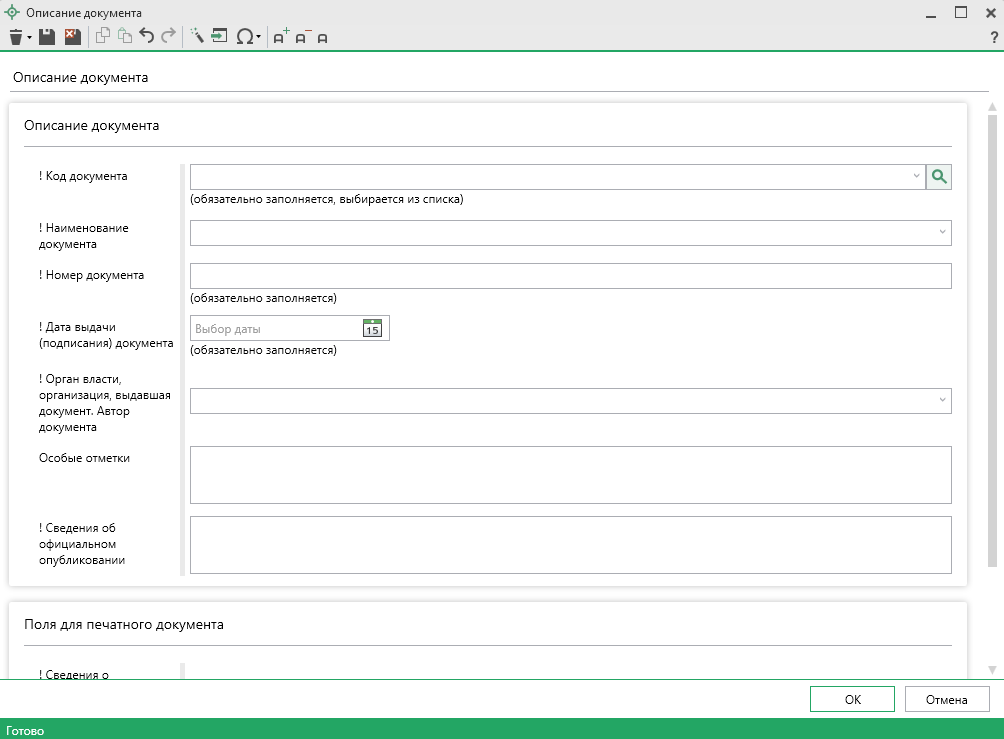Expand the Код документа dropdown list
This screenshot has width=1004, height=739.
click(x=916, y=177)
